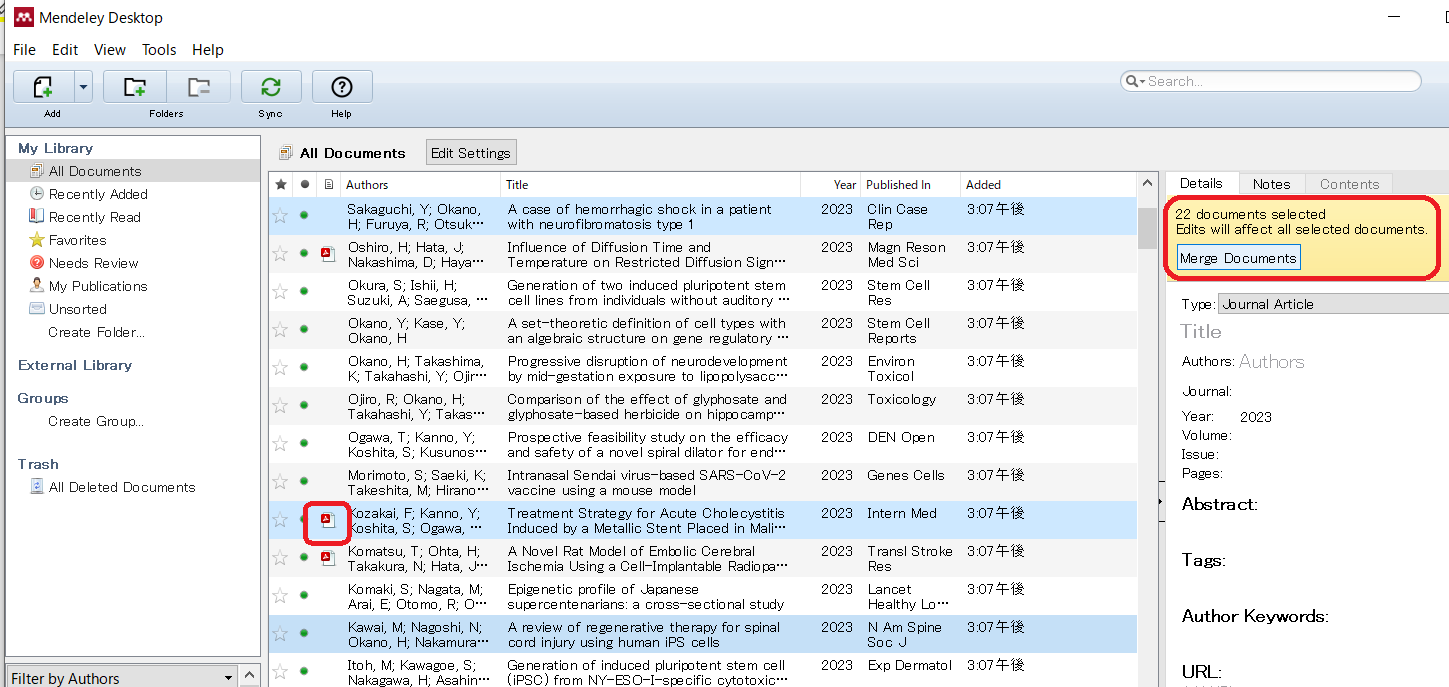Click Edit Settings for All Documents

471,152
